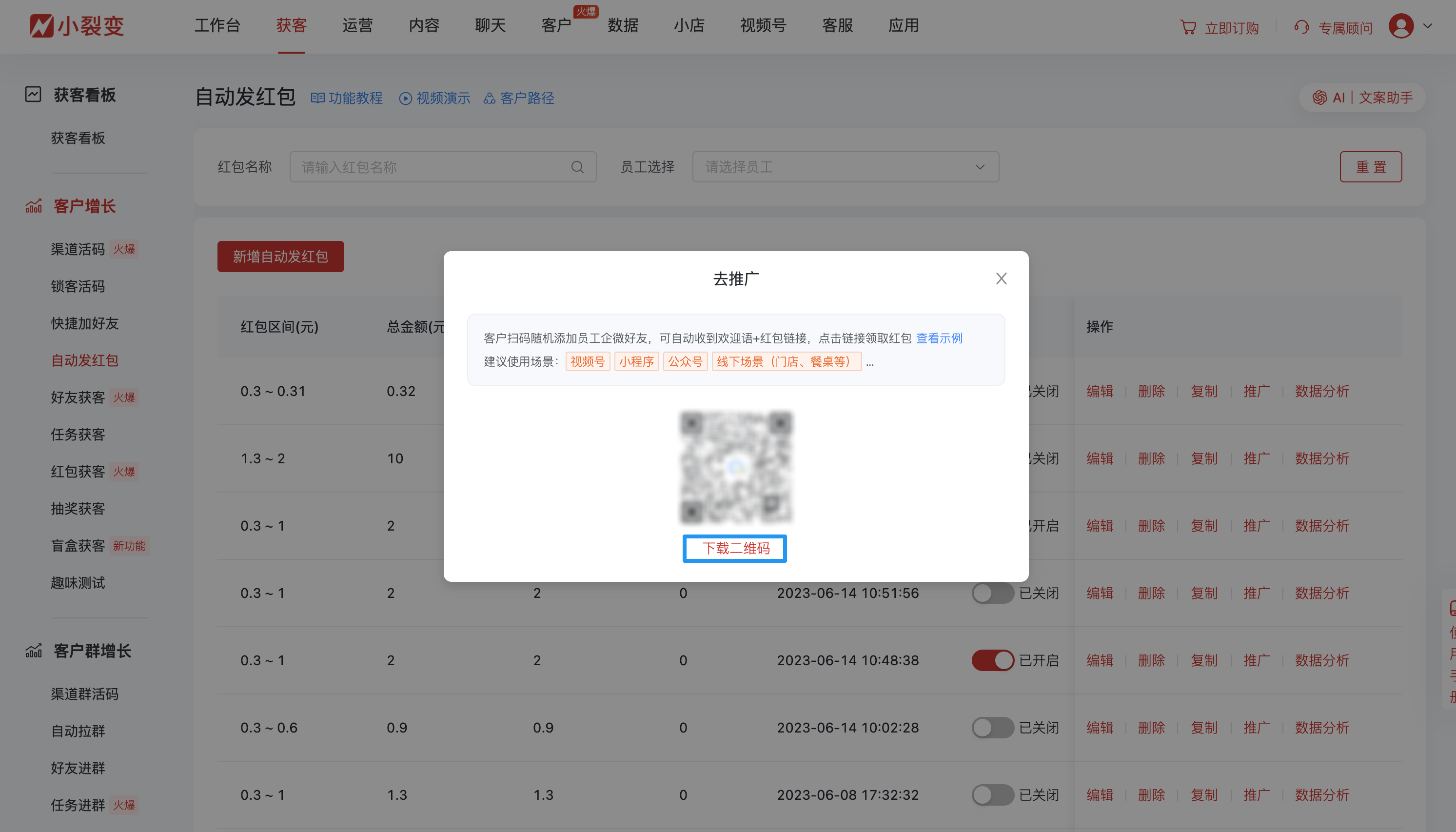Screen dimensions: 1456x832
Task: Switch to the 聊天 tab
Action: tap(490, 26)
